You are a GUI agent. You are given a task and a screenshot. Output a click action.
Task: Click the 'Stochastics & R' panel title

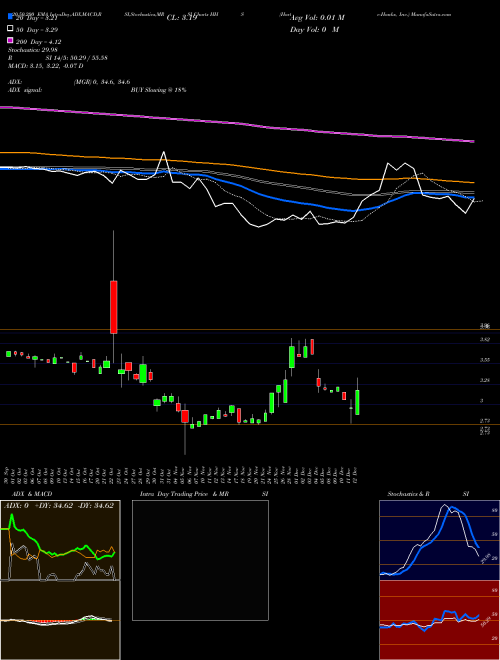408,494
